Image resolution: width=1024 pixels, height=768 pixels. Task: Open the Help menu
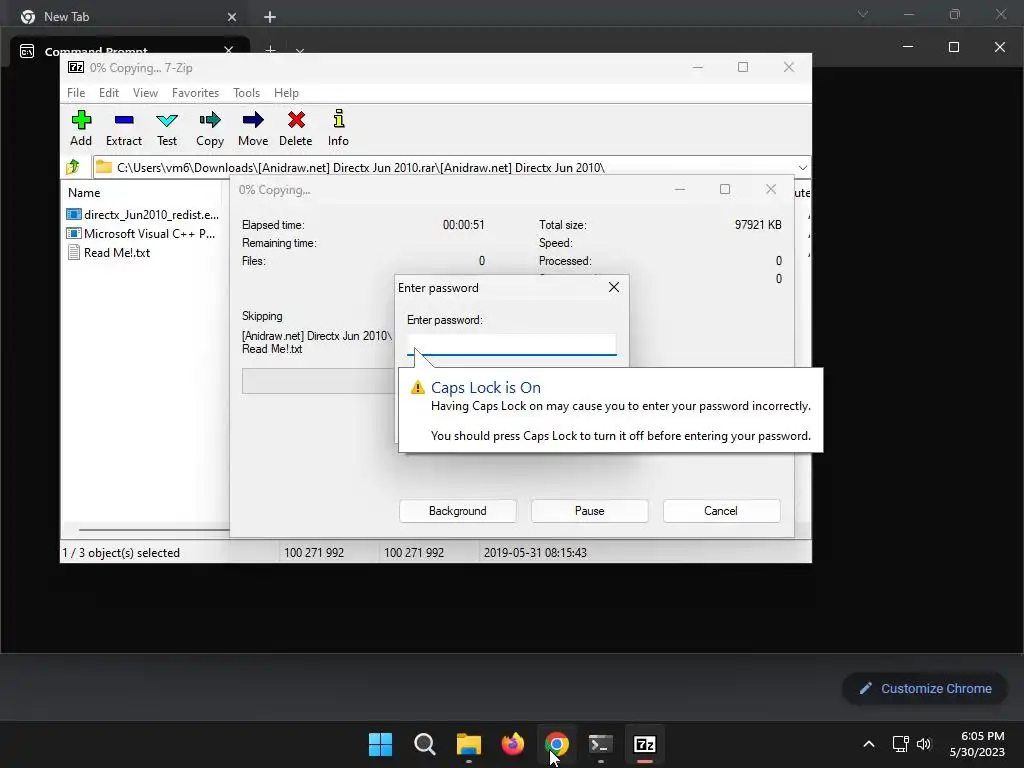286,93
